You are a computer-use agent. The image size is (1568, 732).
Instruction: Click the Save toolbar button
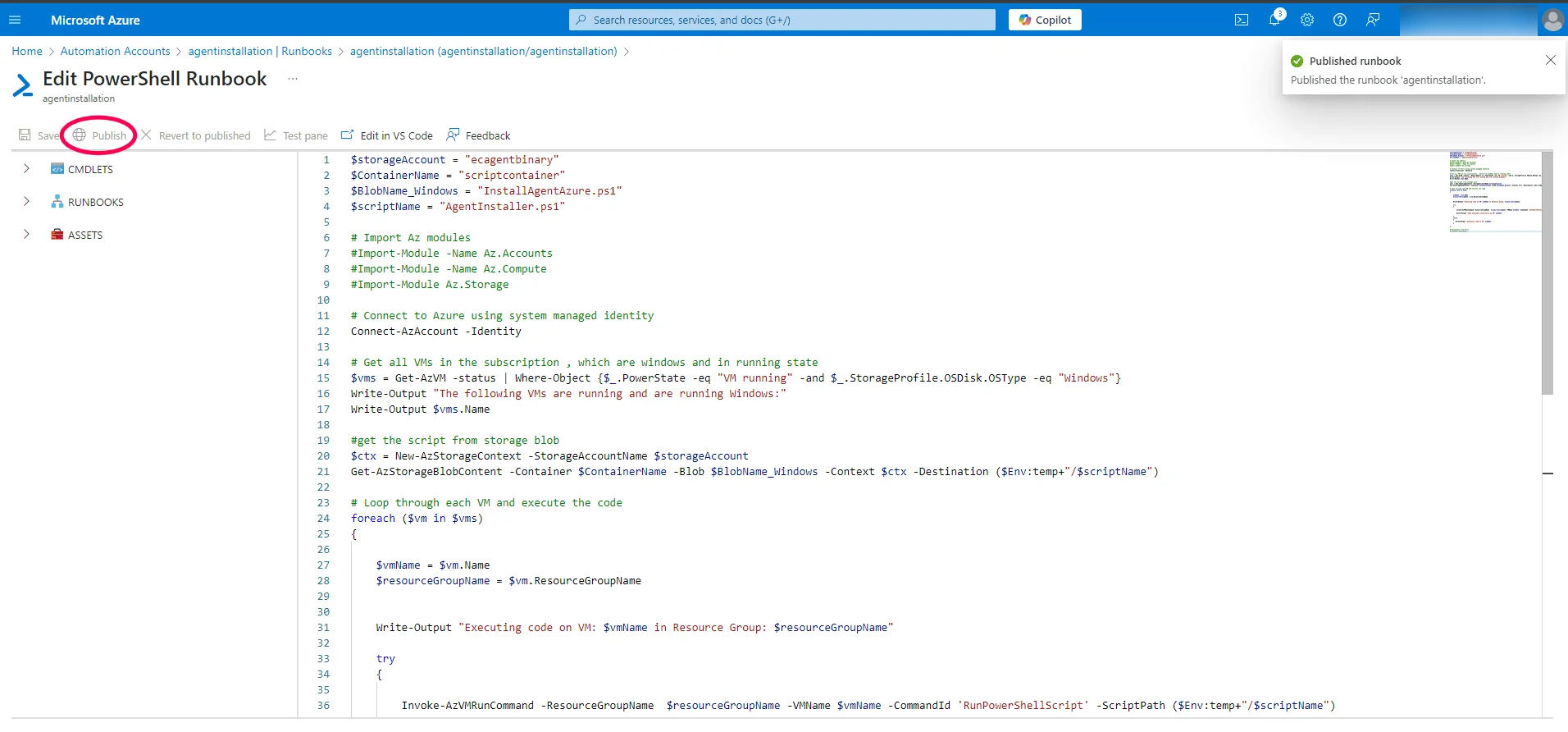click(x=39, y=135)
